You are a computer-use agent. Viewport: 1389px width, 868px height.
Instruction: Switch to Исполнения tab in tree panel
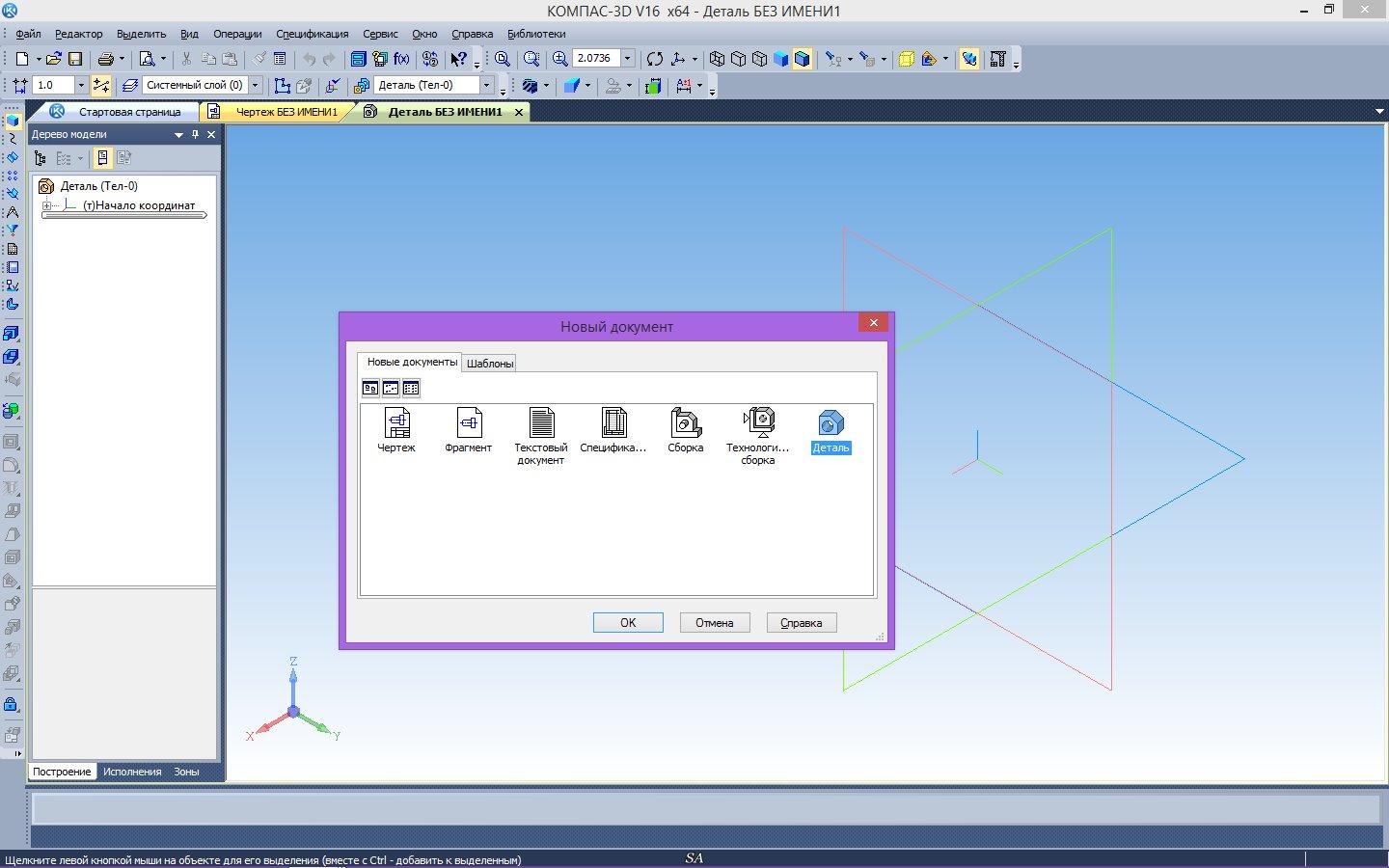pos(132,772)
